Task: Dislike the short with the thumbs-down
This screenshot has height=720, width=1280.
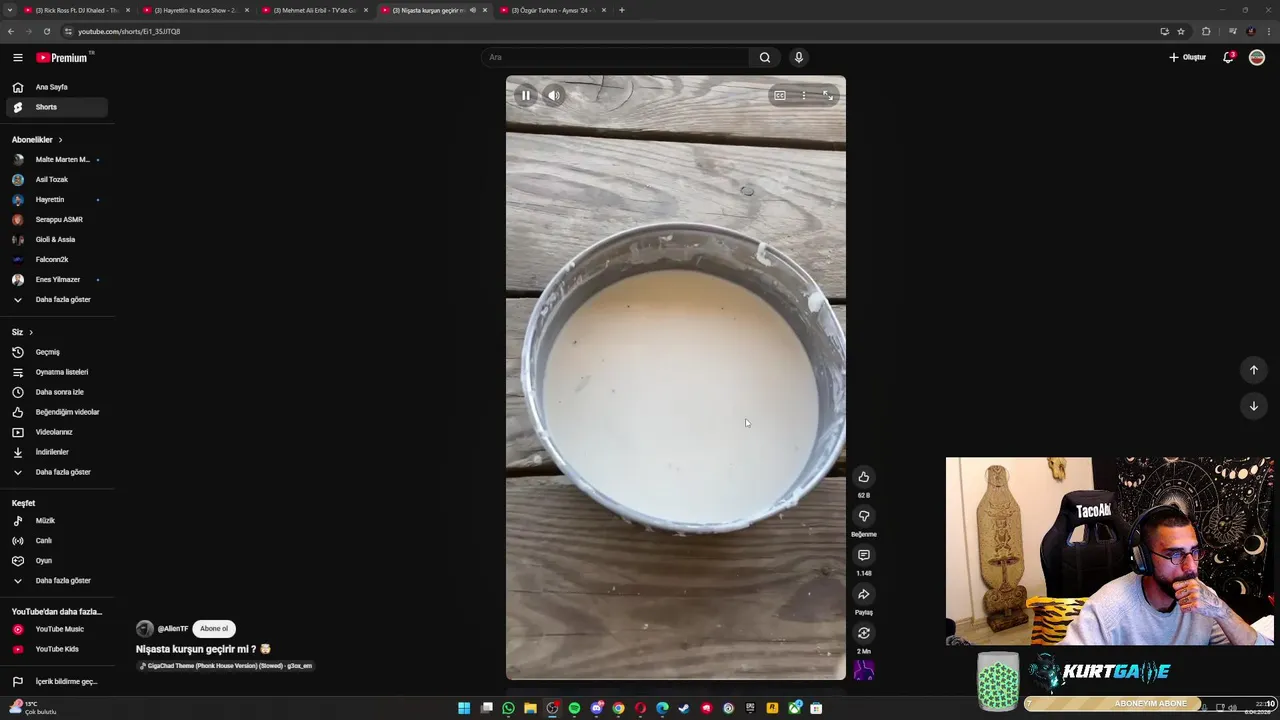Action: 864,516
